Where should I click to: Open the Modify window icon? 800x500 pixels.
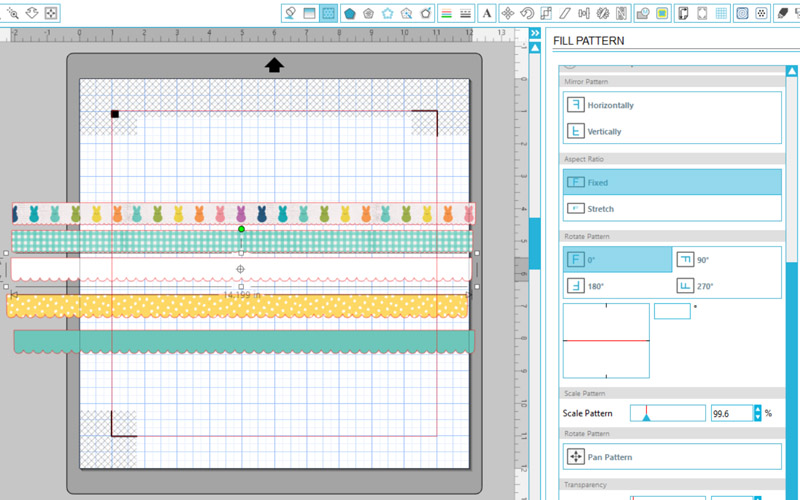point(643,13)
